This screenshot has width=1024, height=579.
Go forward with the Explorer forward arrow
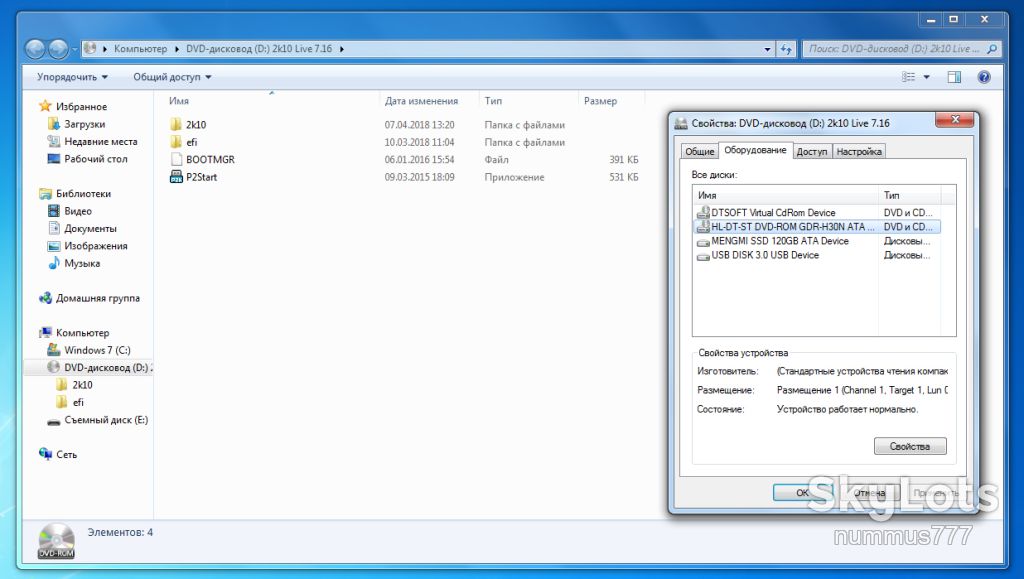coord(58,49)
